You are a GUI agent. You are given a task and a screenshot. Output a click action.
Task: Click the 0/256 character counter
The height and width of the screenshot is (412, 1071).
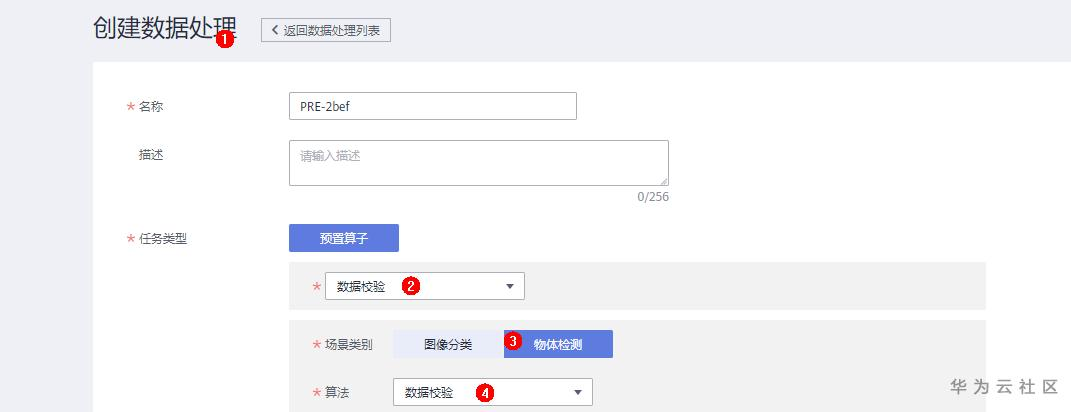(x=652, y=197)
